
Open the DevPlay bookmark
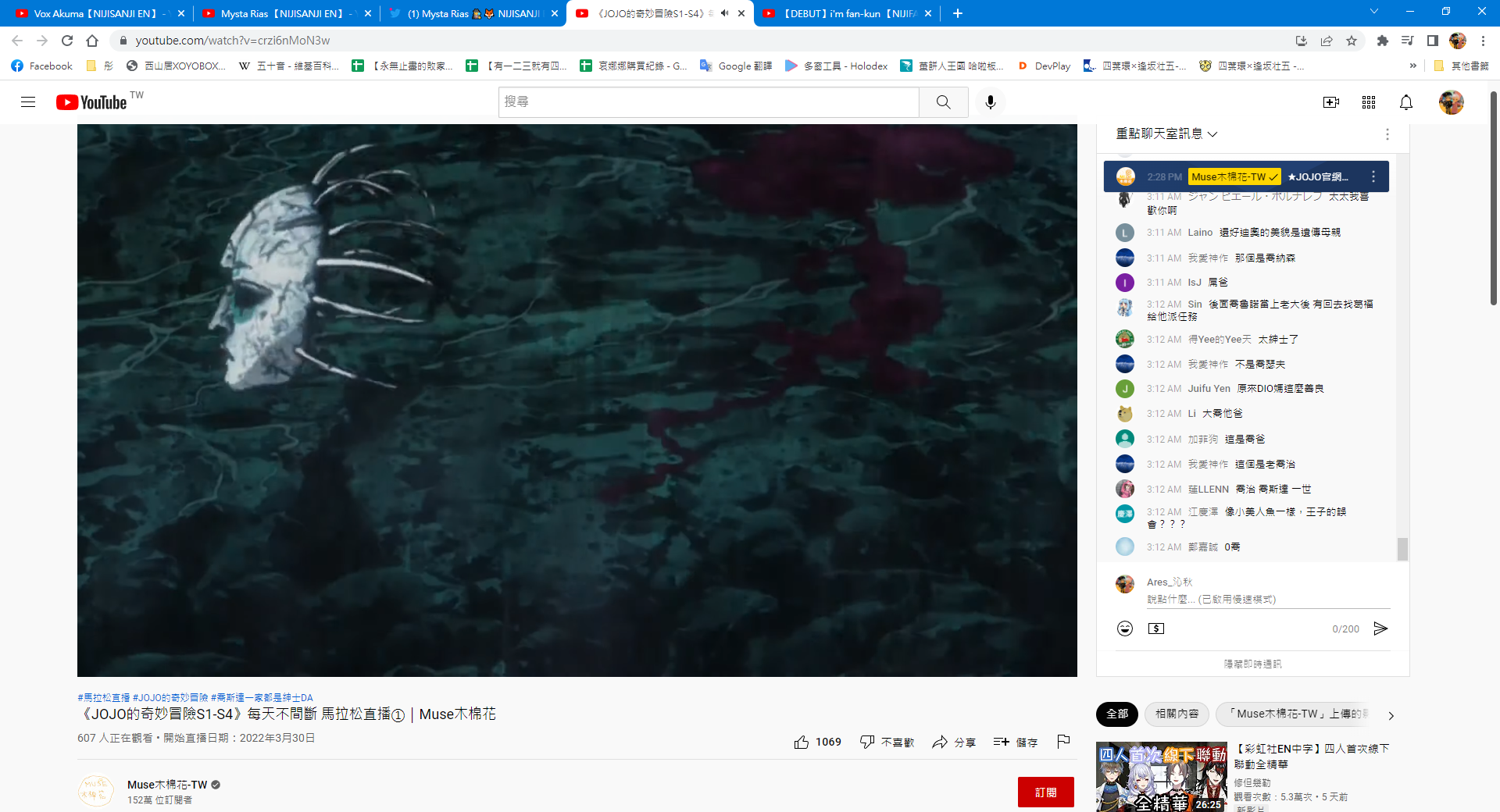coord(1045,66)
